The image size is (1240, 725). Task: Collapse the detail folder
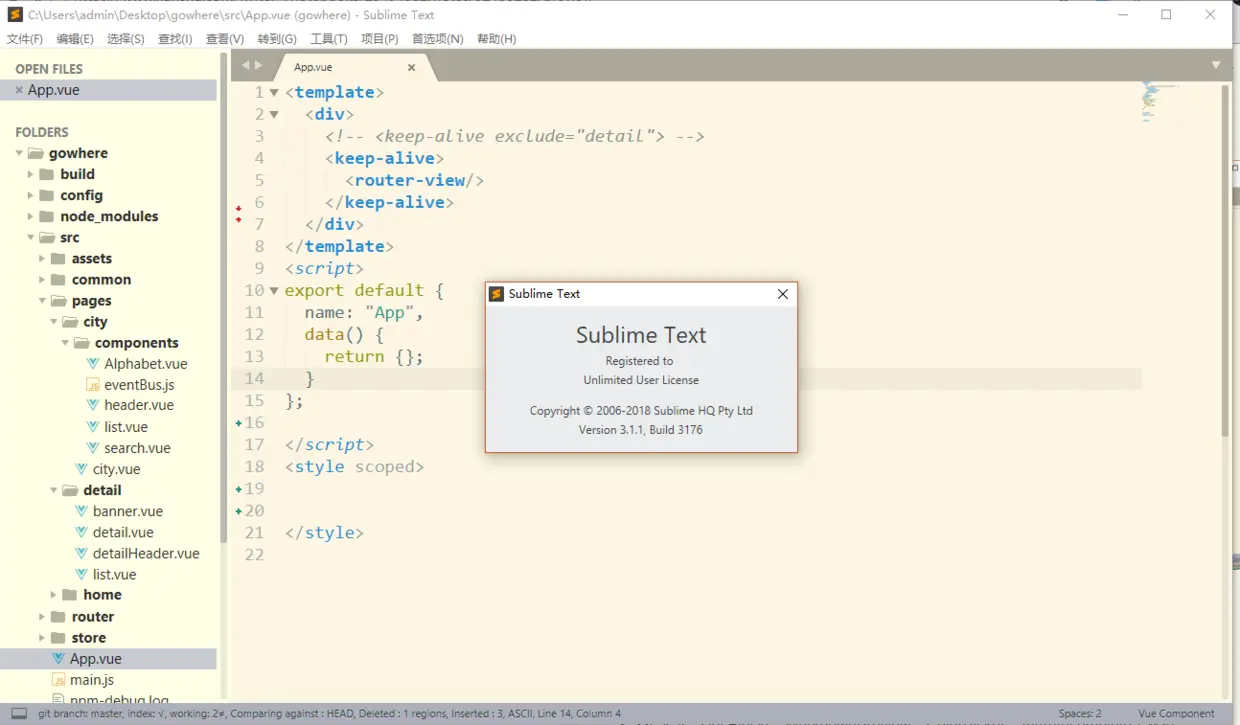point(53,490)
